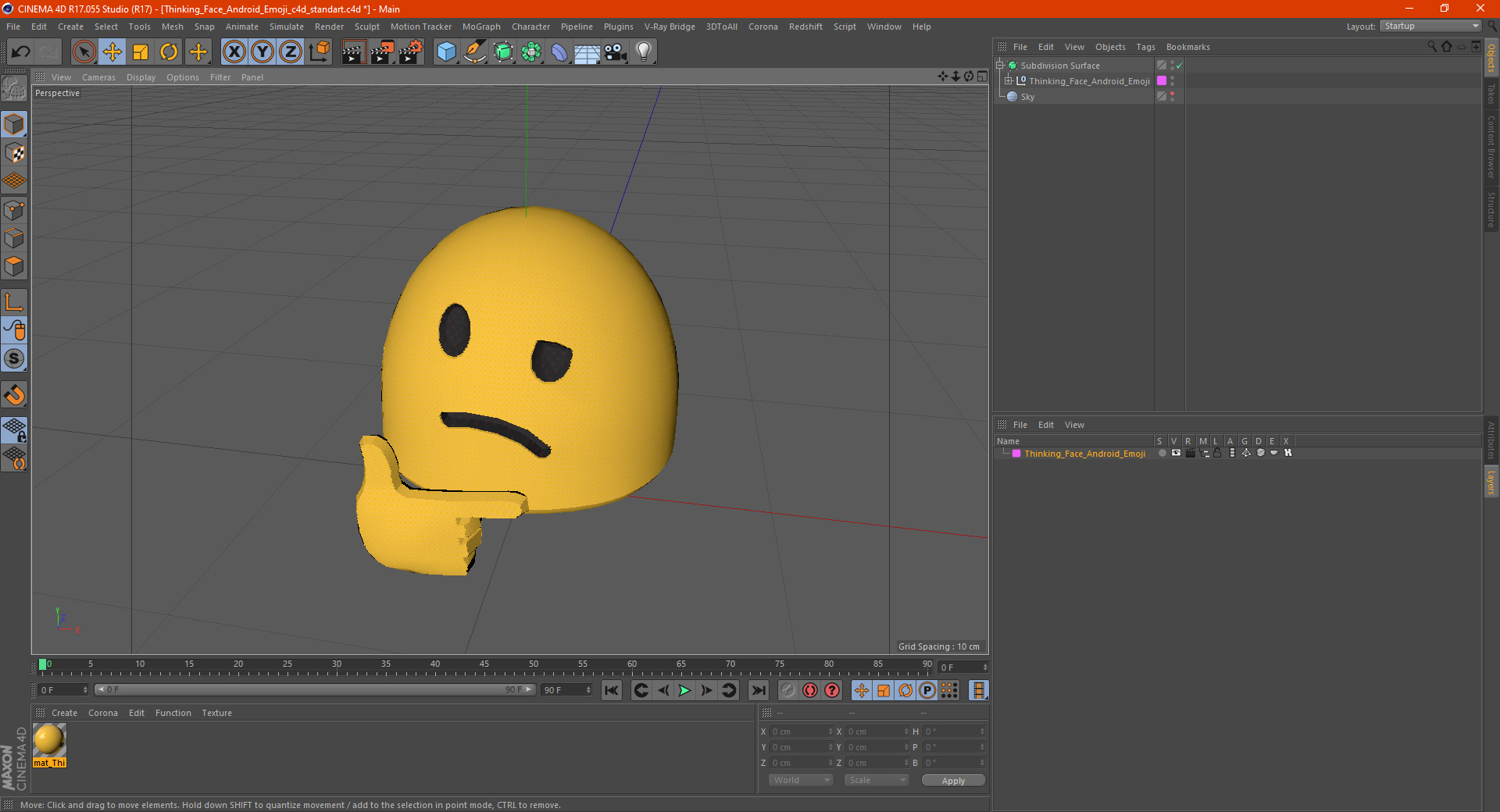
Task: Activate the Scale tool
Action: (x=141, y=52)
